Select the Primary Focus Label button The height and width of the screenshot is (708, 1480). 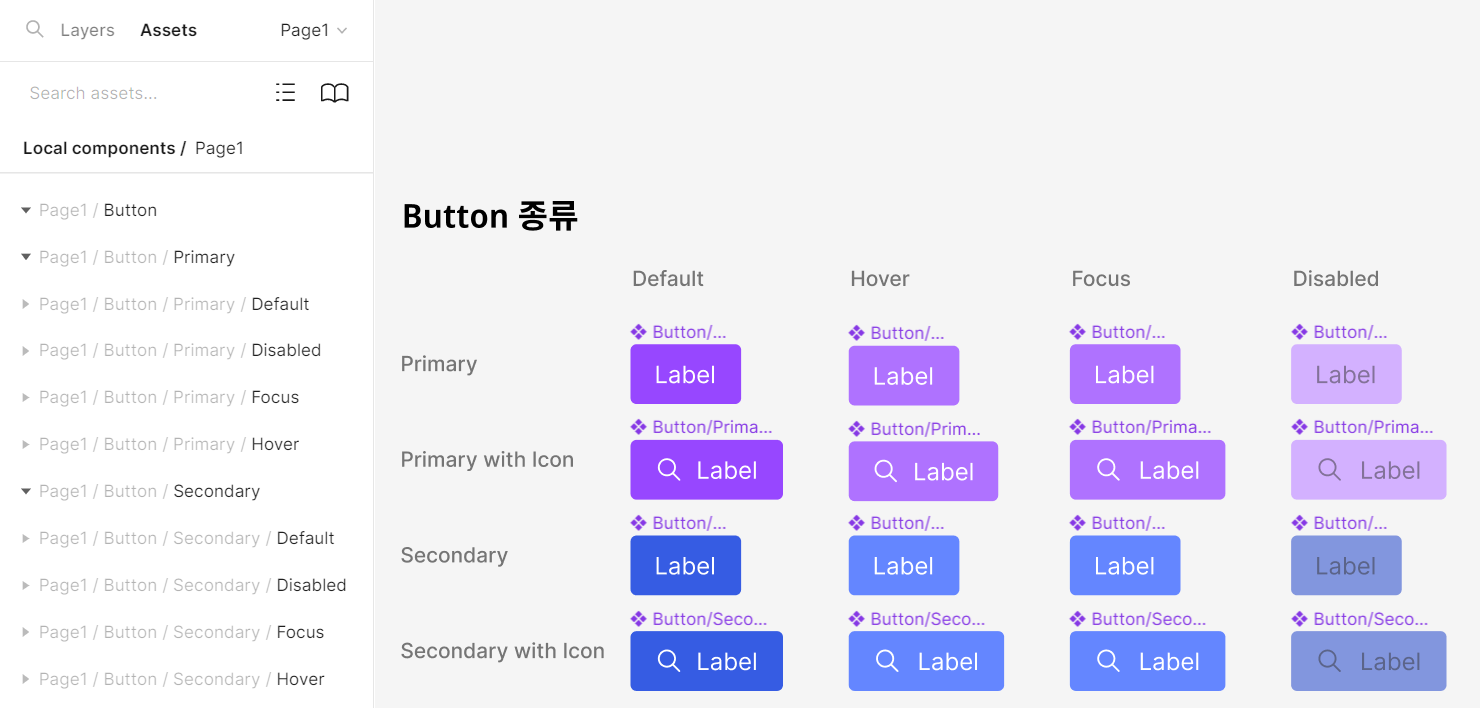(x=1125, y=374)
